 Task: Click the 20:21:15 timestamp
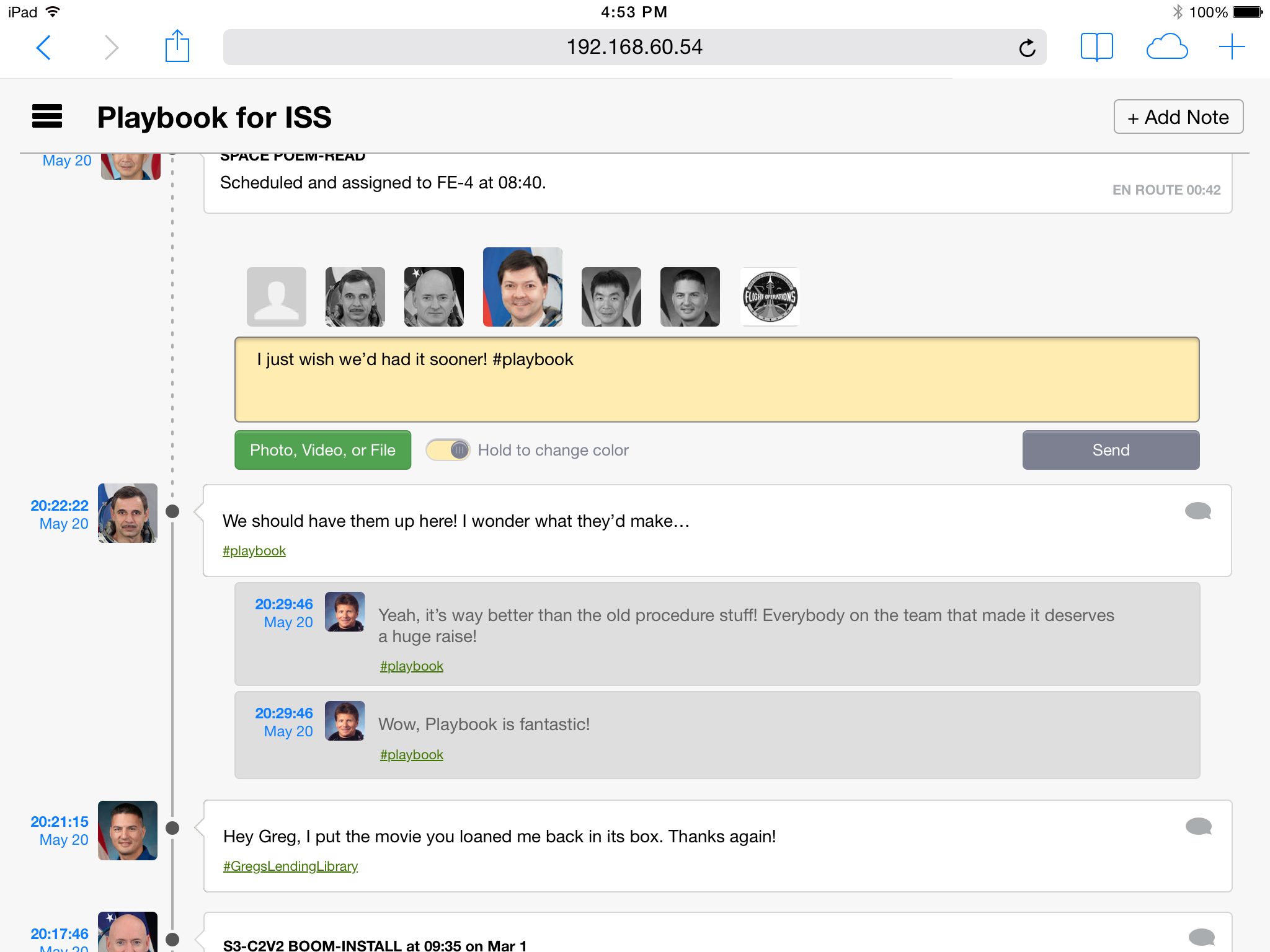pos(60,822)
